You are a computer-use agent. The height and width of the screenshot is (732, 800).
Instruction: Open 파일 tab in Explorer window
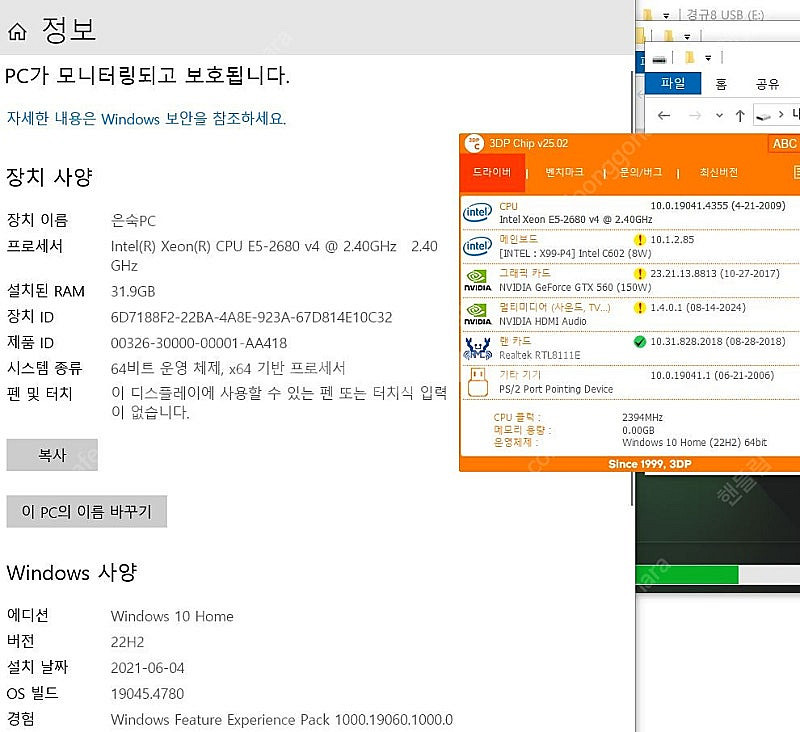(x=673, y=83)
